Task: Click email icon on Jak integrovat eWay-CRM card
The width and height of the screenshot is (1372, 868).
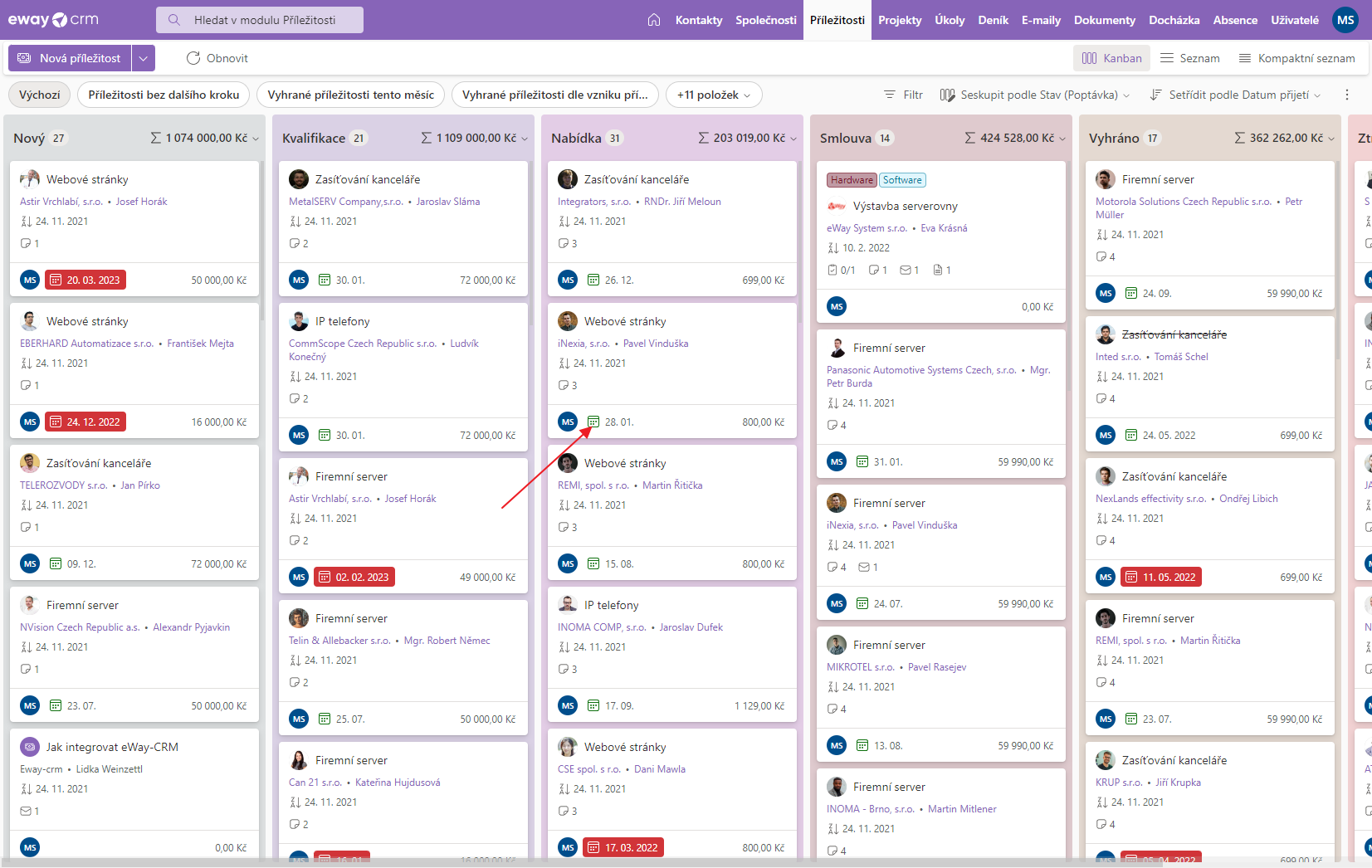Action: [x=26, y=811]
